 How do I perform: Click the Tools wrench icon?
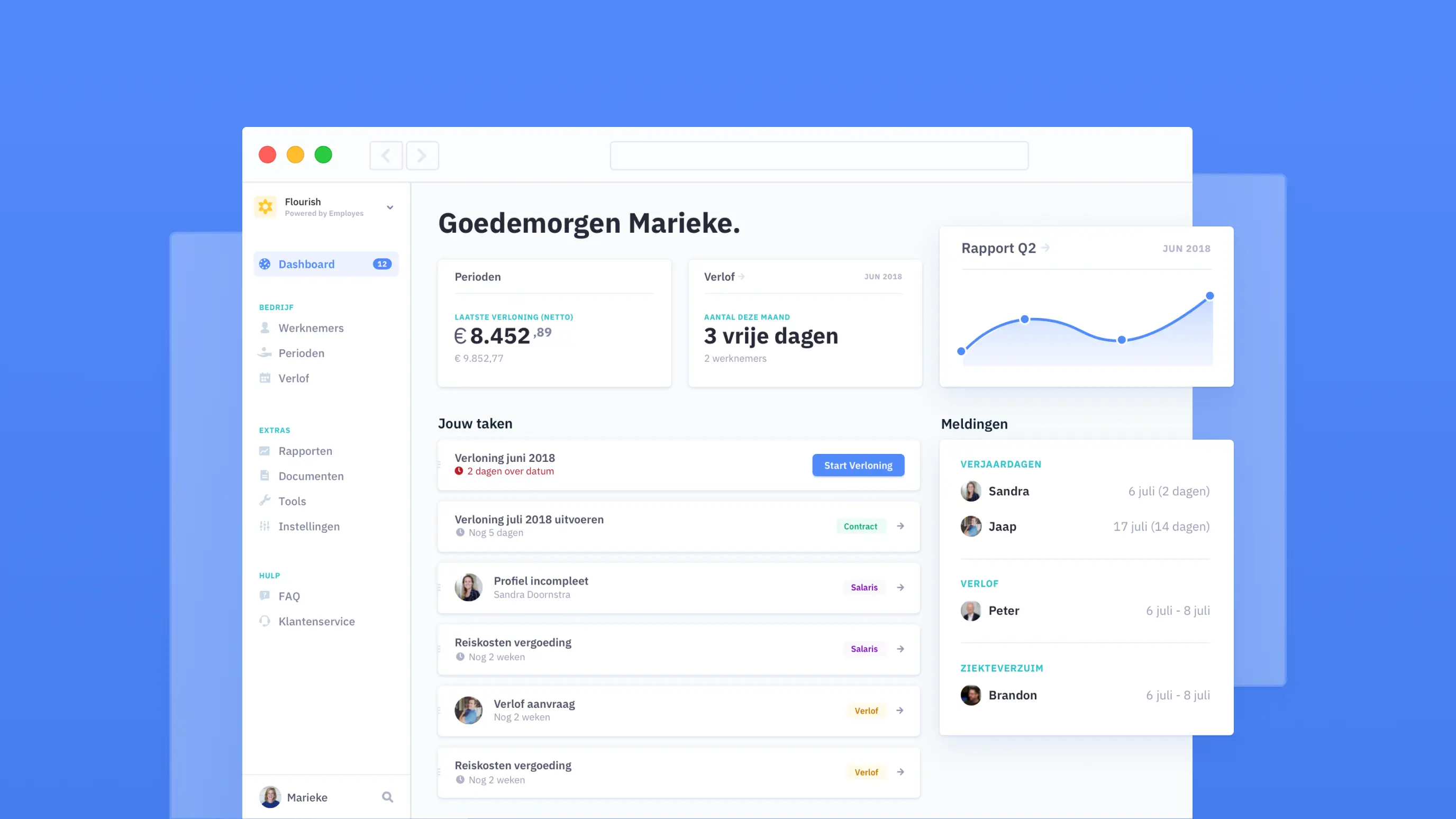coord(265,500)
